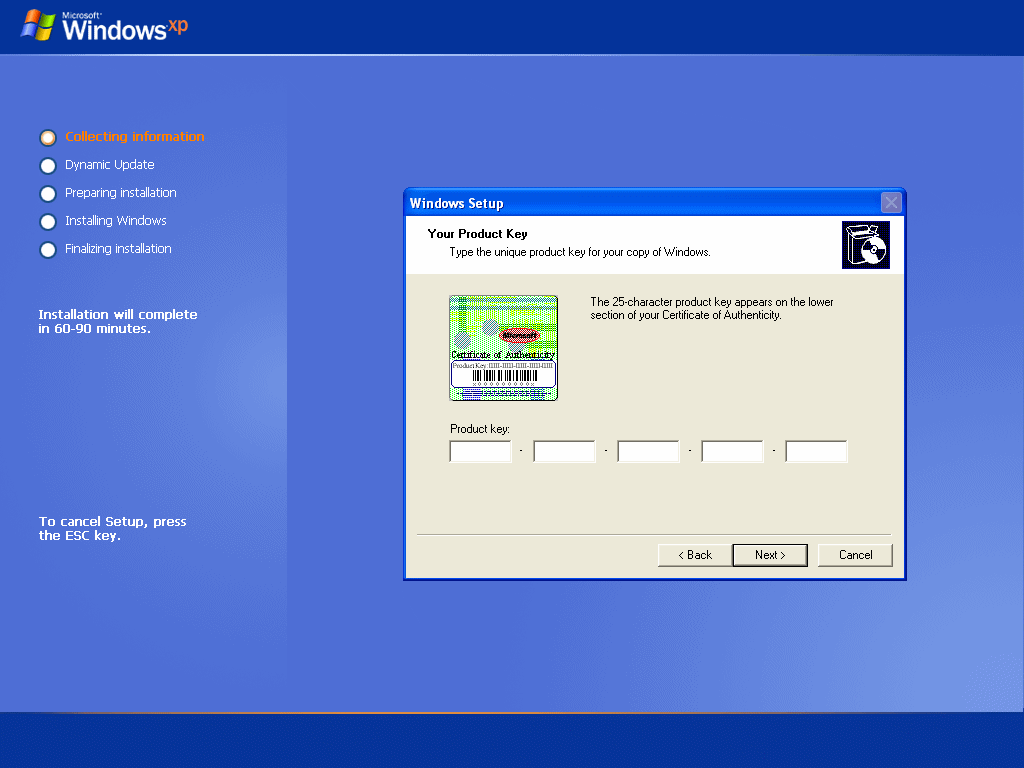Cancel the Windows Setup wizard

pyautogui.click(x=855, y=555)
